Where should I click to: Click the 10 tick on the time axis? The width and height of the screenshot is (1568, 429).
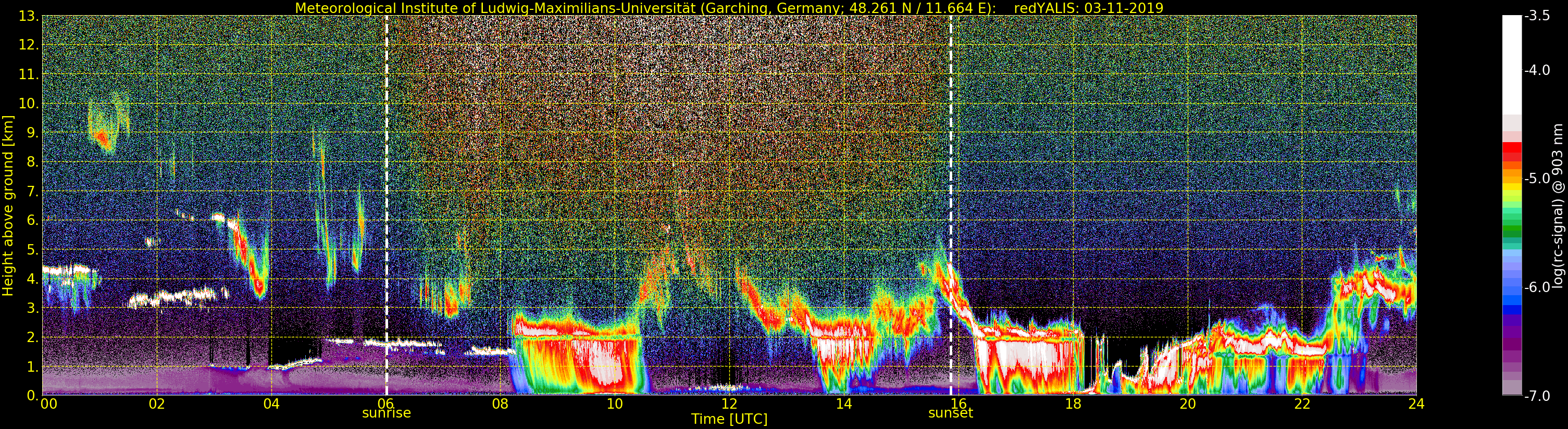(615, 404)
